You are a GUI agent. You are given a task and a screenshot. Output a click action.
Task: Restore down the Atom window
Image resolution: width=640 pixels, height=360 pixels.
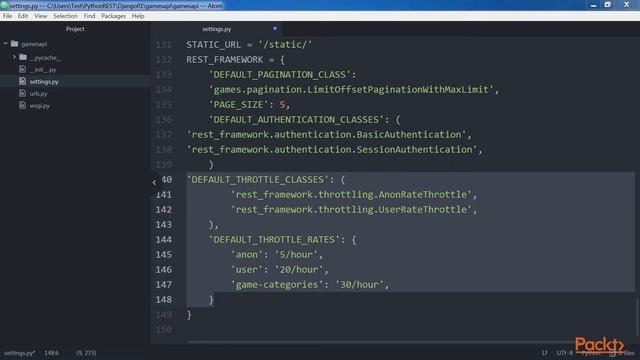point(608,5)
